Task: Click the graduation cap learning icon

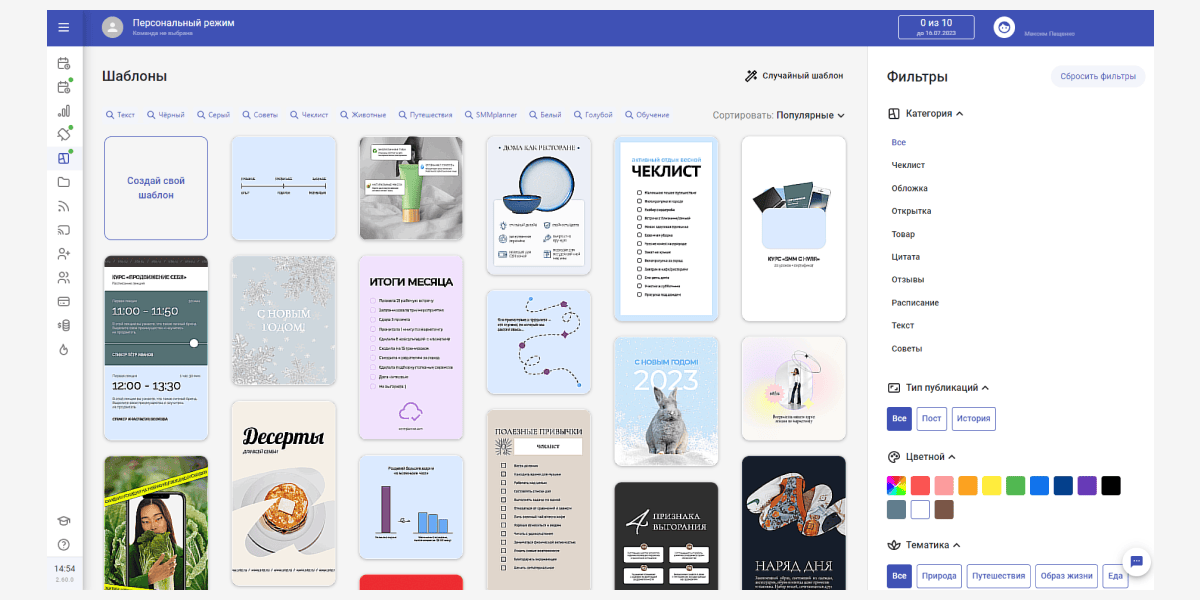Action: tap(64, 521)
